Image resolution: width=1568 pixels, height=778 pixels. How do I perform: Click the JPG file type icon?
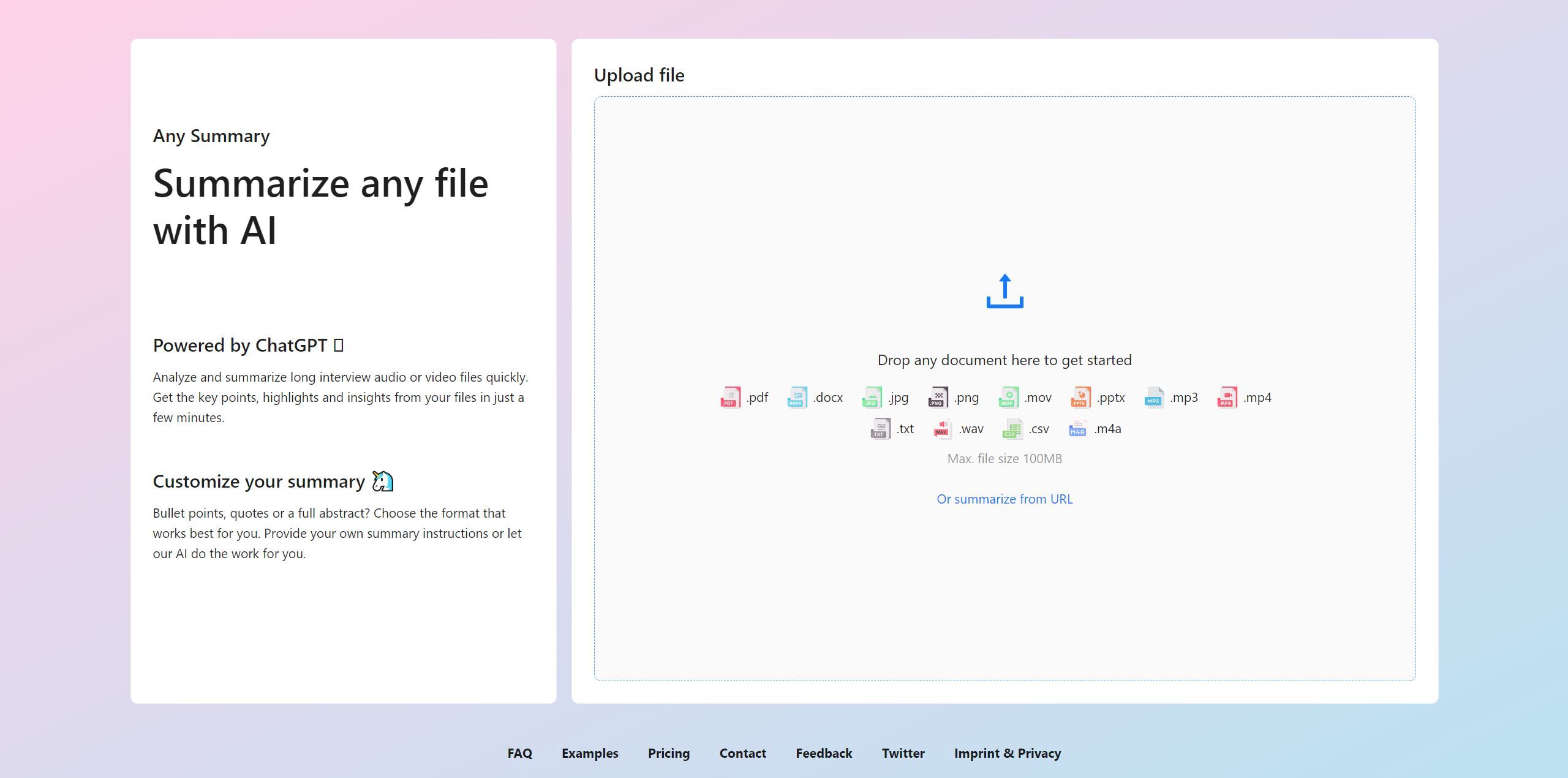[x=872, y=398]
